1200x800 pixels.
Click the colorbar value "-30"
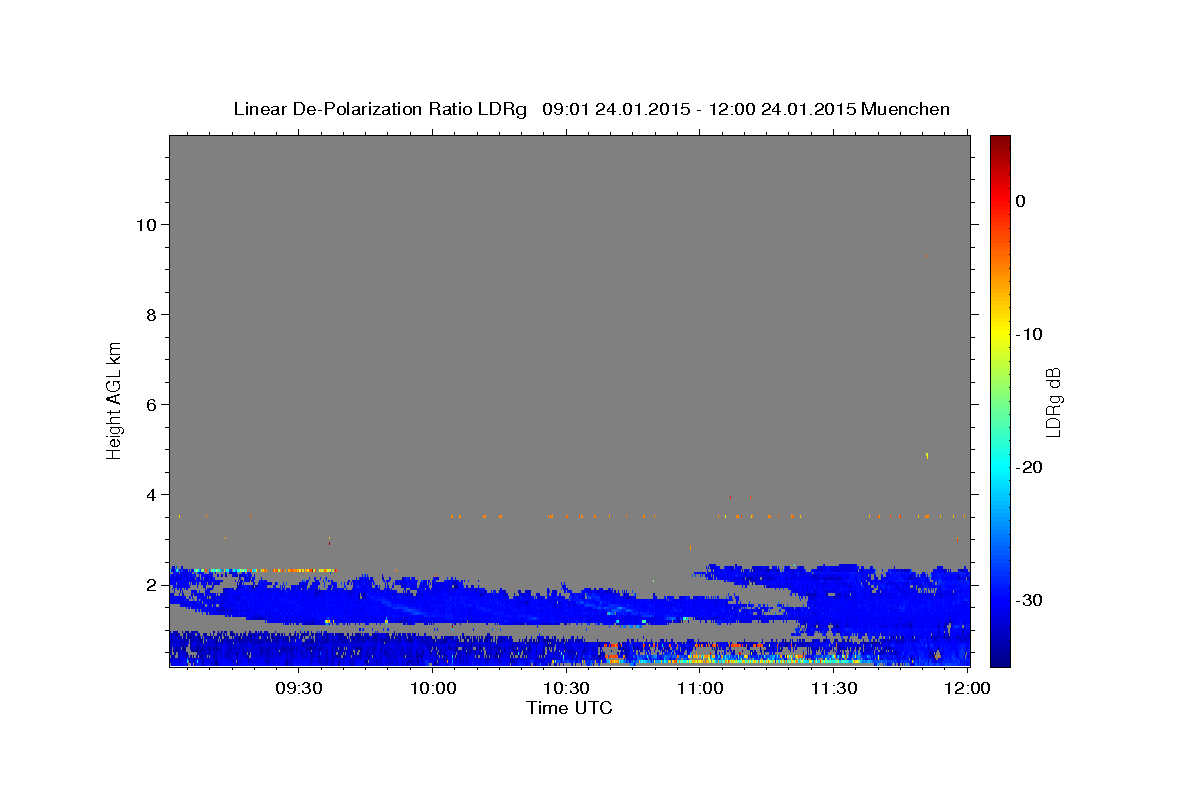click(1029, 600)
